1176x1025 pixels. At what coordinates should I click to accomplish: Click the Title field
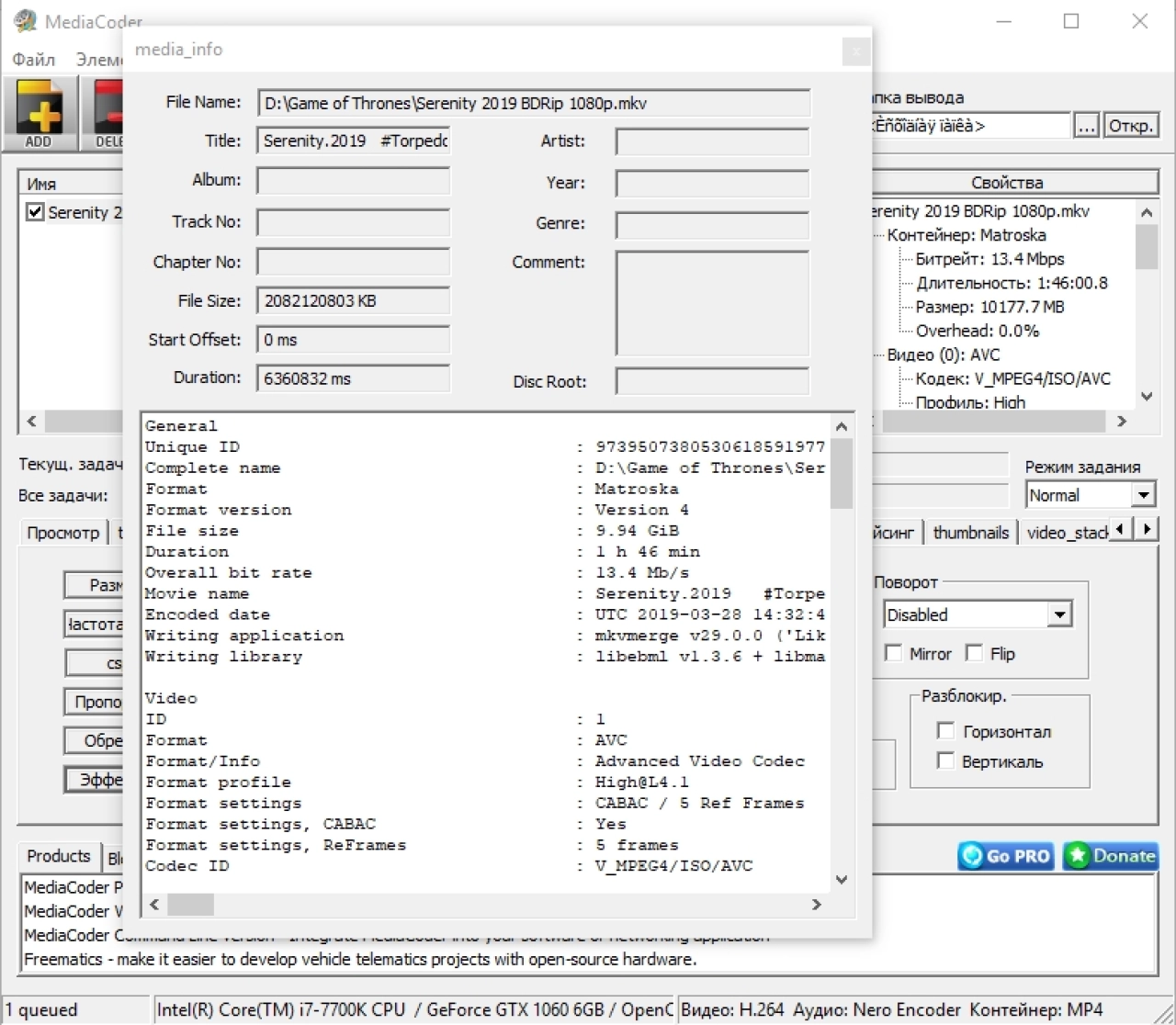pyautogui.click(x=354, y=141)
